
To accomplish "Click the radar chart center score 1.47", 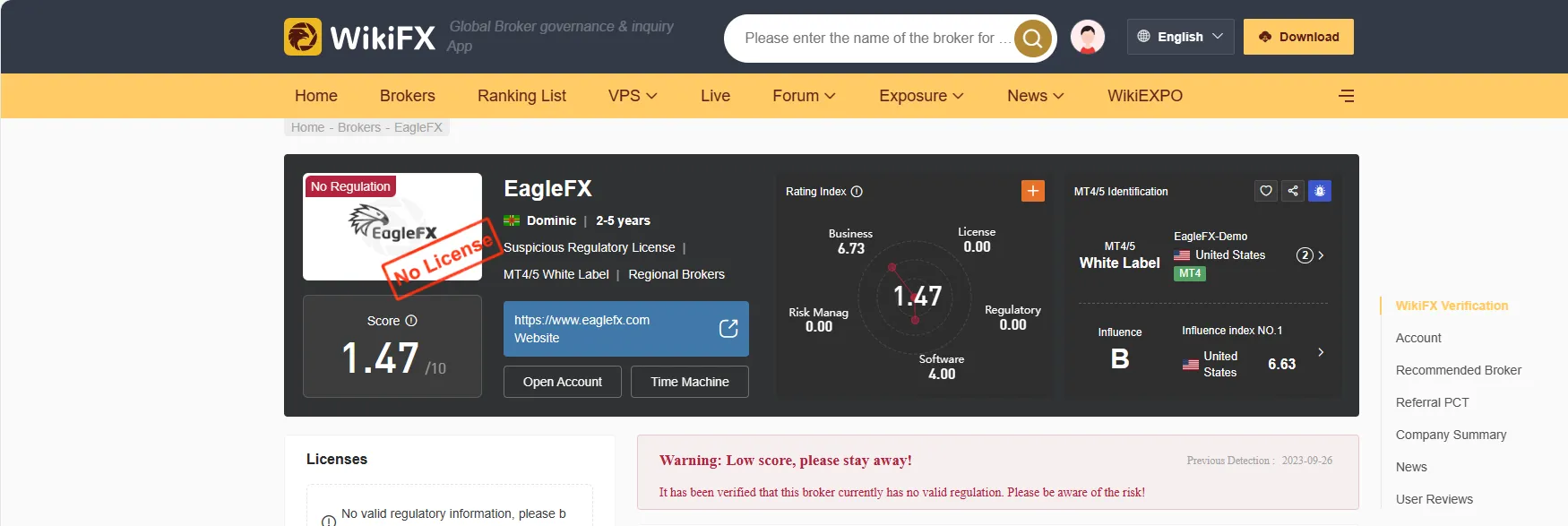I will 918,297.
